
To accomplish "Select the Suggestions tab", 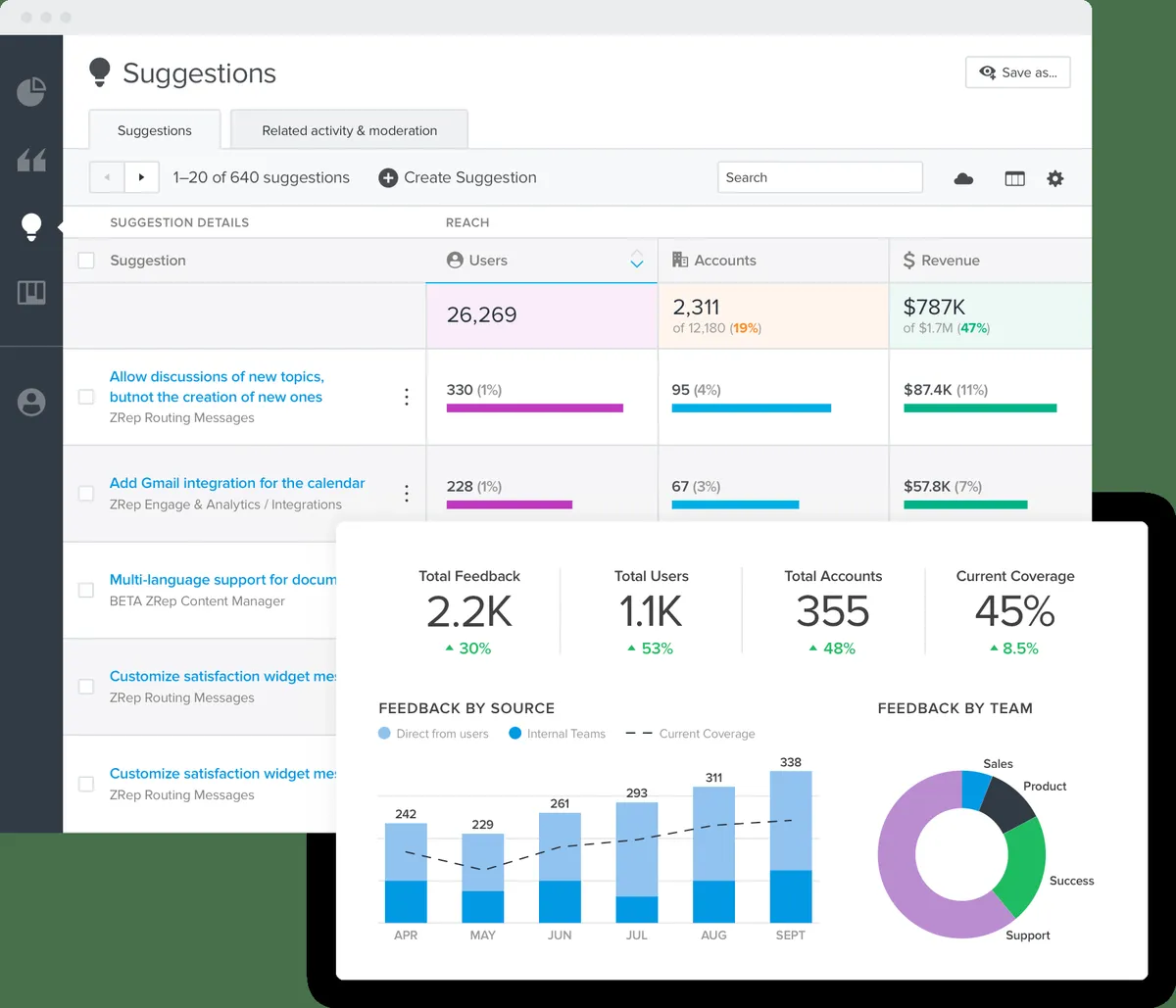I will click(x=155, y=130).
